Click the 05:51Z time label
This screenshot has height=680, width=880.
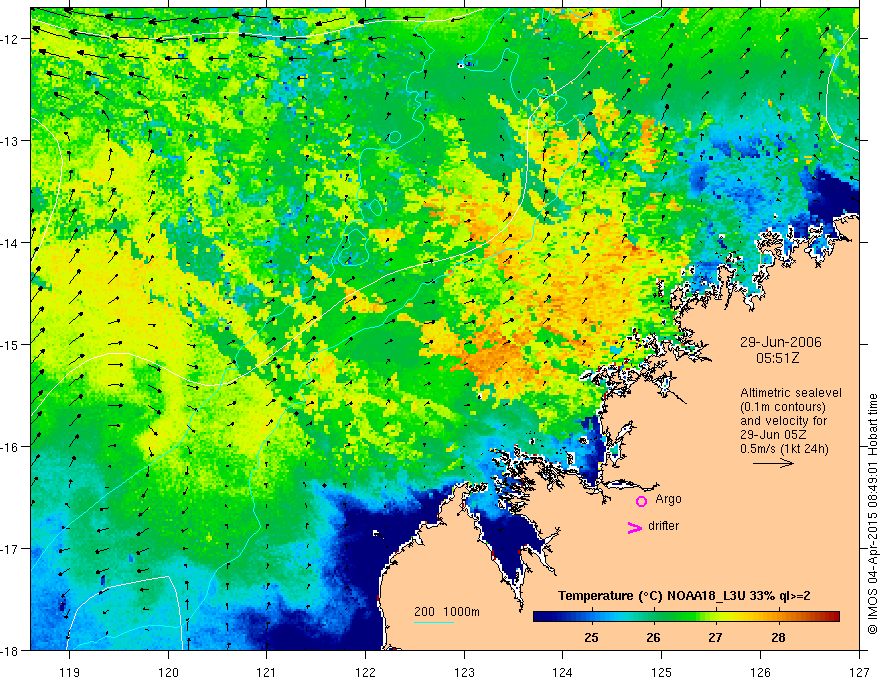pos(777,358)
